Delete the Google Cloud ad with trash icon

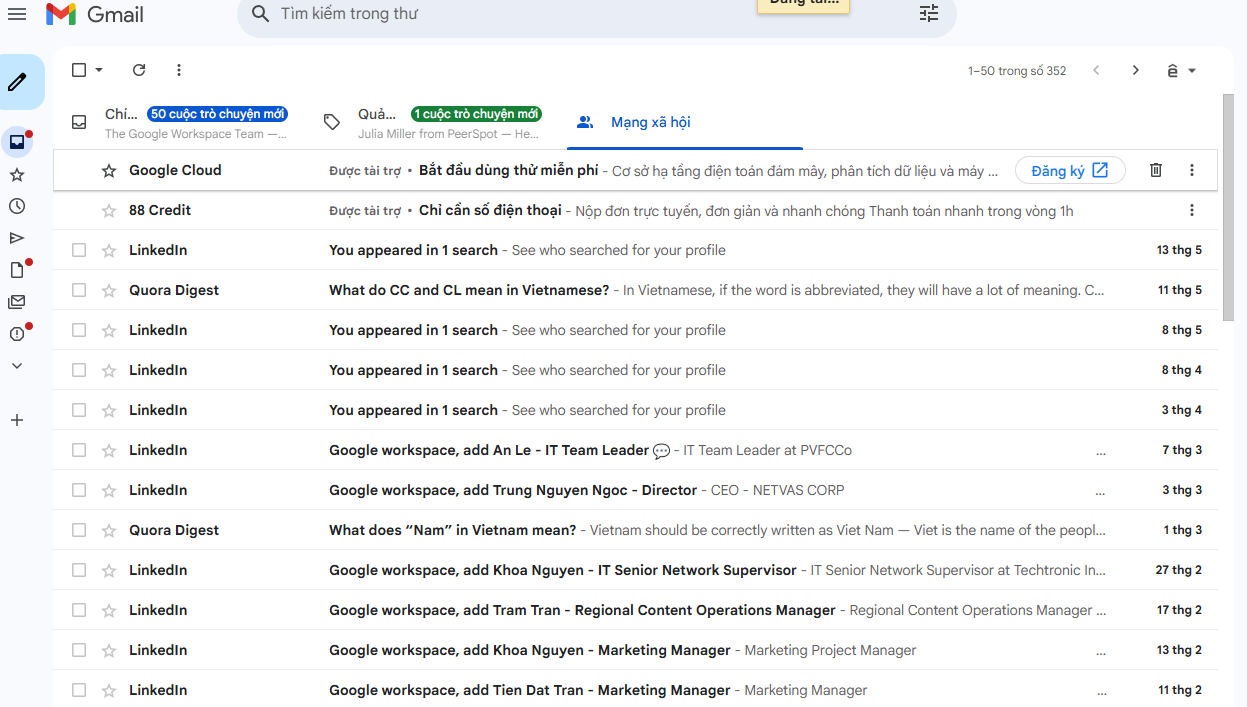[1156, 170]
